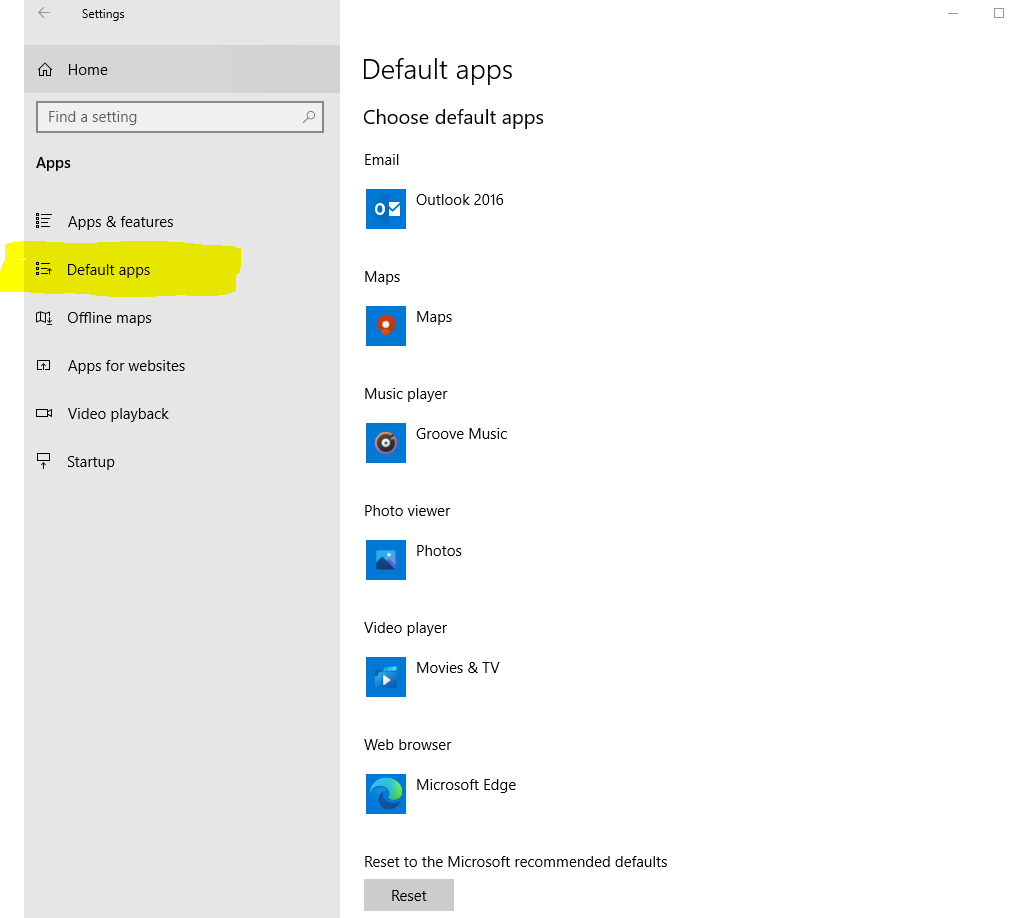Click the Microsoft Edge icon
This screenshot has height=918, width=1016.
(x=386, y=794)
